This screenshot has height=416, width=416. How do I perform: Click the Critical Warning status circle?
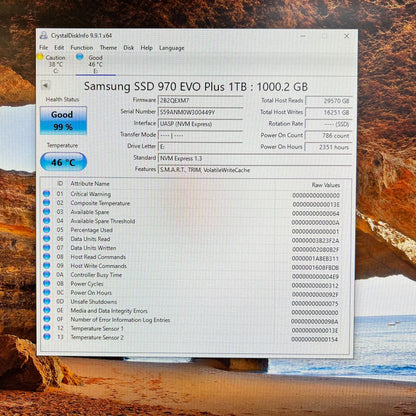(x=46, y=194)
